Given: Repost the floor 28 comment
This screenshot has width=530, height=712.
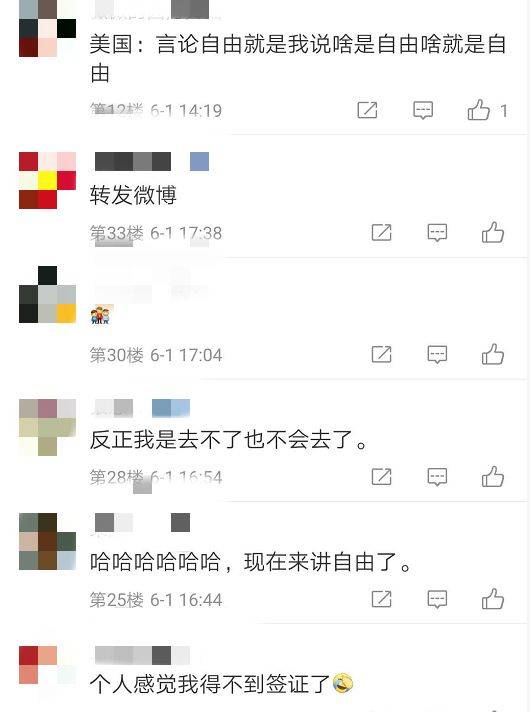Looking at the screenshot, I should 381,477.
